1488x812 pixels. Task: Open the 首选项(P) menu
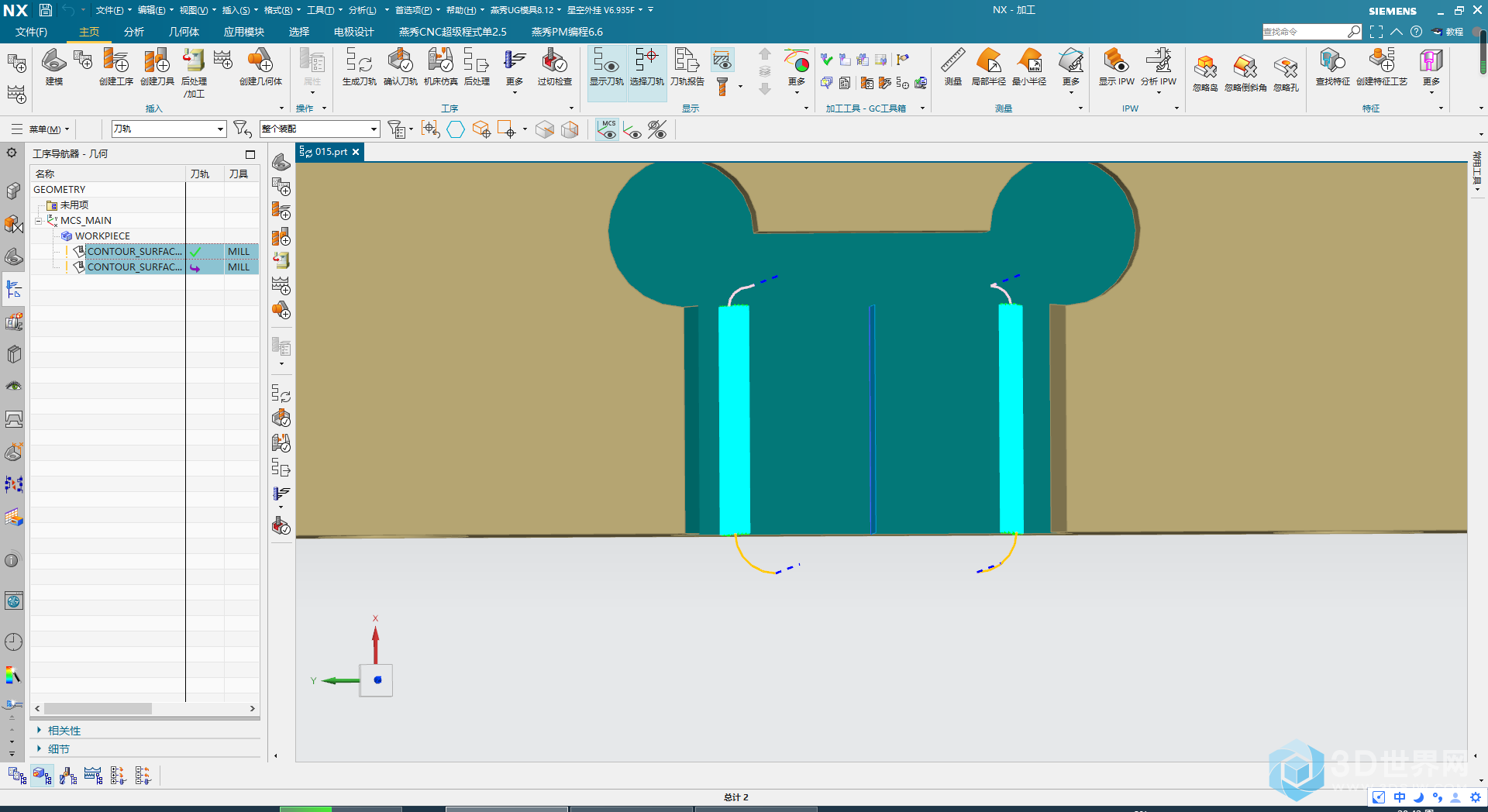[415, 10]
